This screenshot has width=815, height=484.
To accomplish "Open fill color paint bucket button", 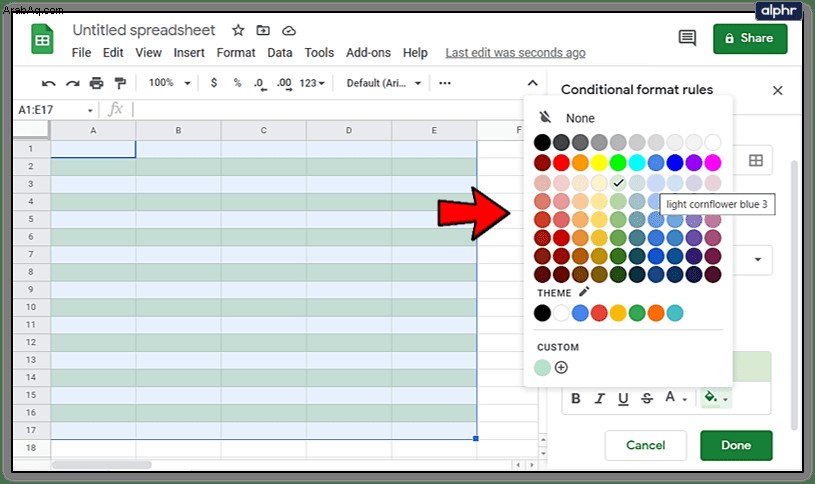I will [715, 398].
